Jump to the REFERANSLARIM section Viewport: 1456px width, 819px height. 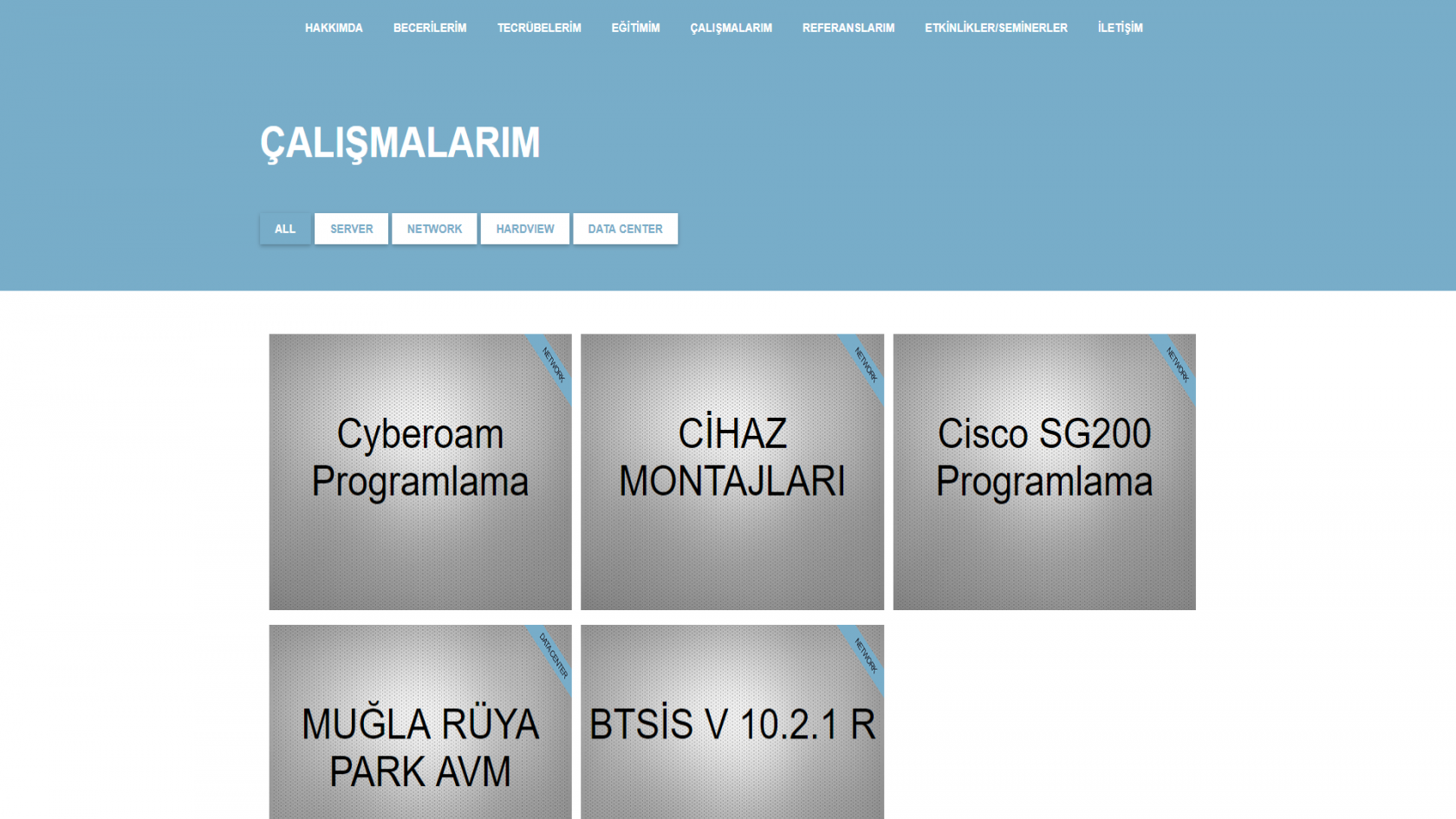848,28
